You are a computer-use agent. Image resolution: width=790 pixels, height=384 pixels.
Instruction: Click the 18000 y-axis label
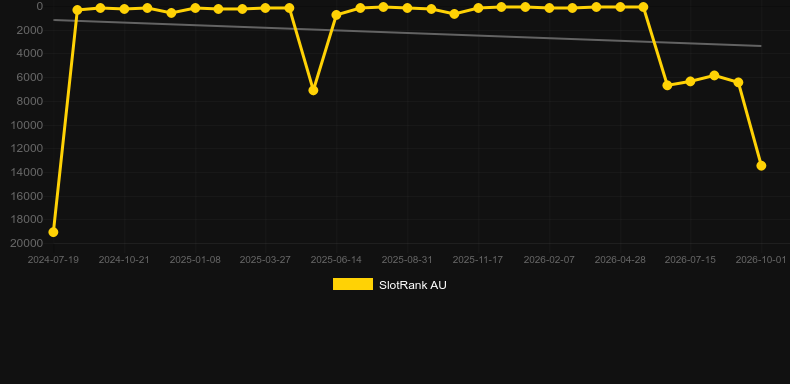point(27,220)
